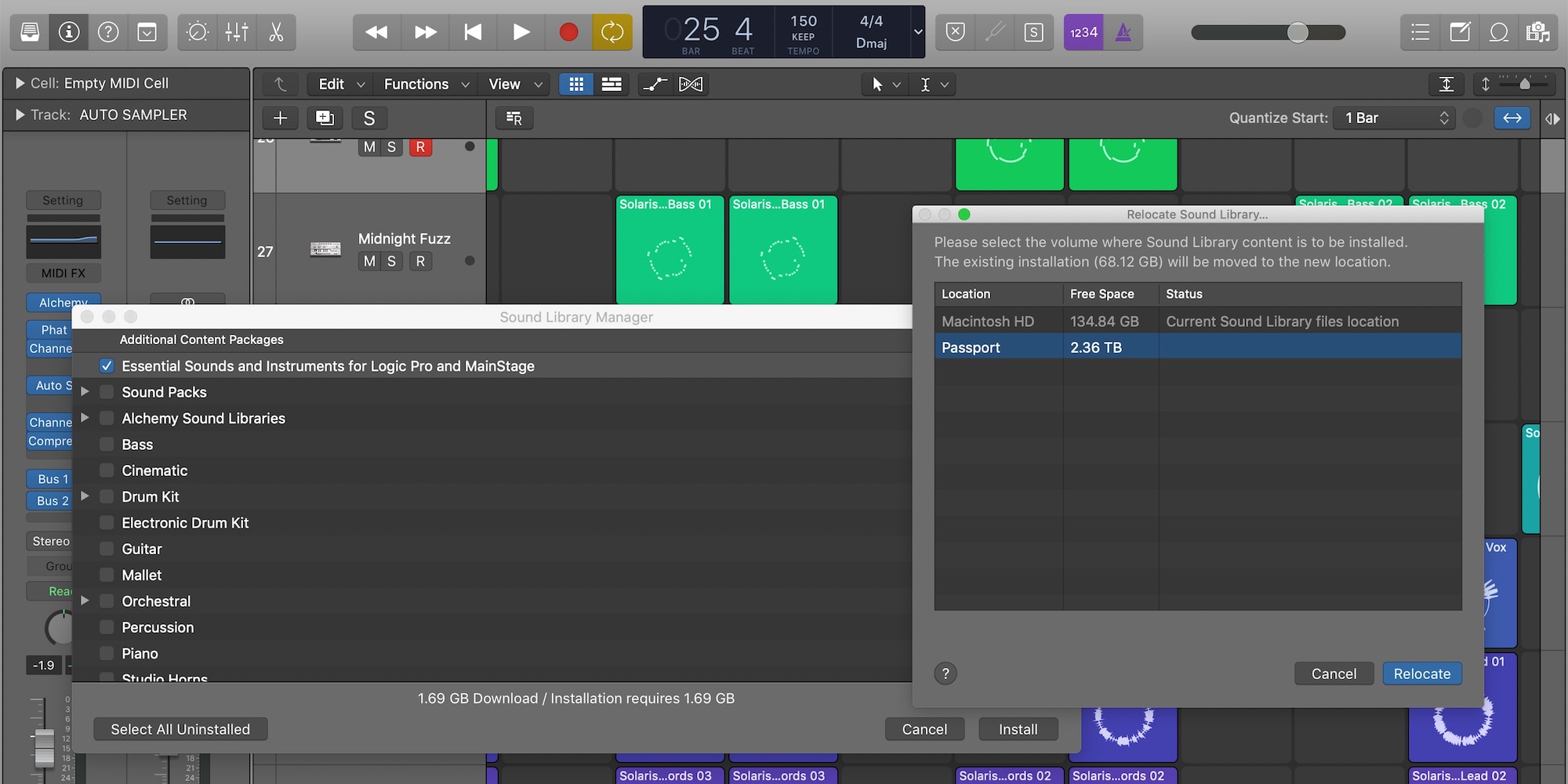The width and height of the screenshot is (1568, 784).
Task: Open the Smart Controls panel
Action: [197, 32]
